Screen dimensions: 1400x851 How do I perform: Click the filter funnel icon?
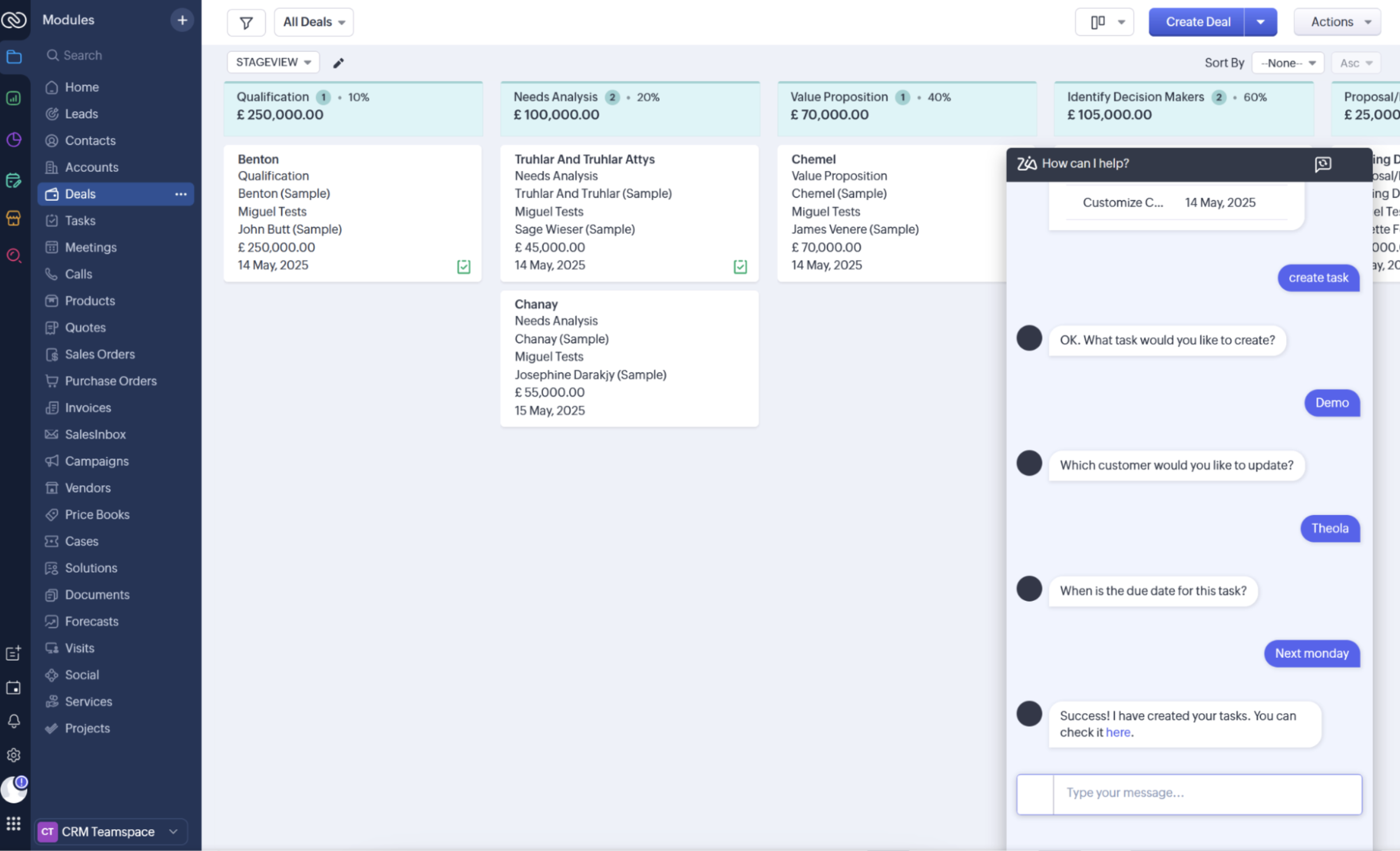(x=246, y=22)
